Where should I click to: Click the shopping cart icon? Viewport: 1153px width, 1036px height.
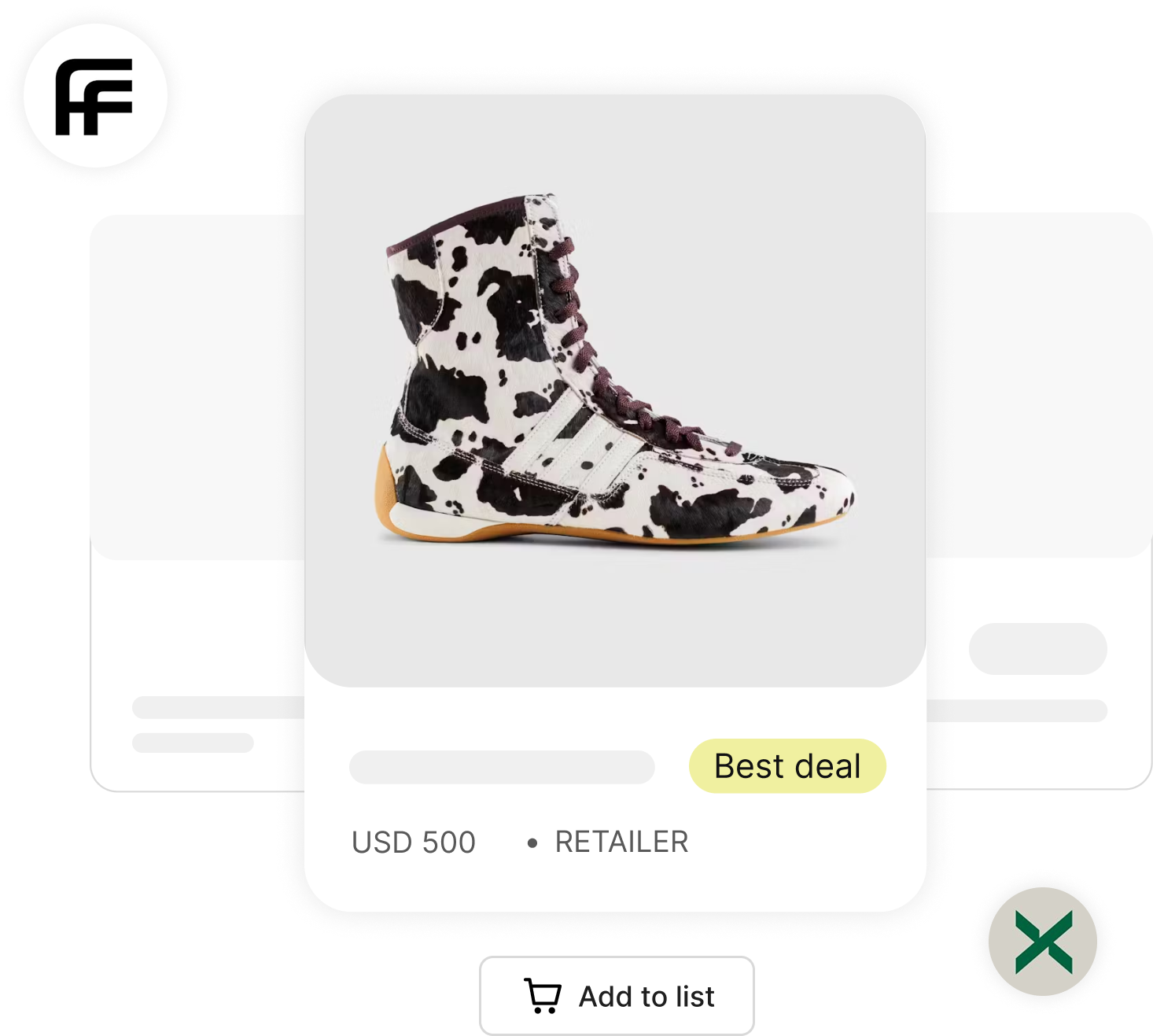[x=543, y=995]
